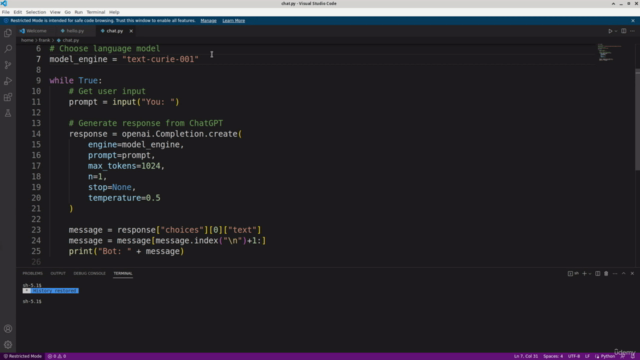Open the Help menu
Image resolution: width=640 pixels, height=360 pixels.
[x=114, y=12]
